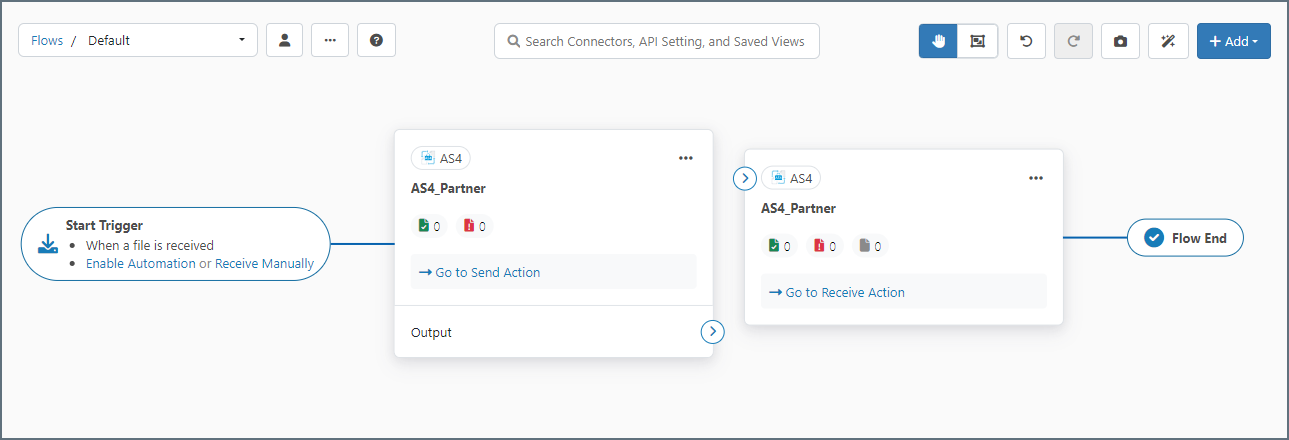Click the input chevron on second AS4_Partner
Viewport: 1289px width, 440px height.
(x=745, y=178)
